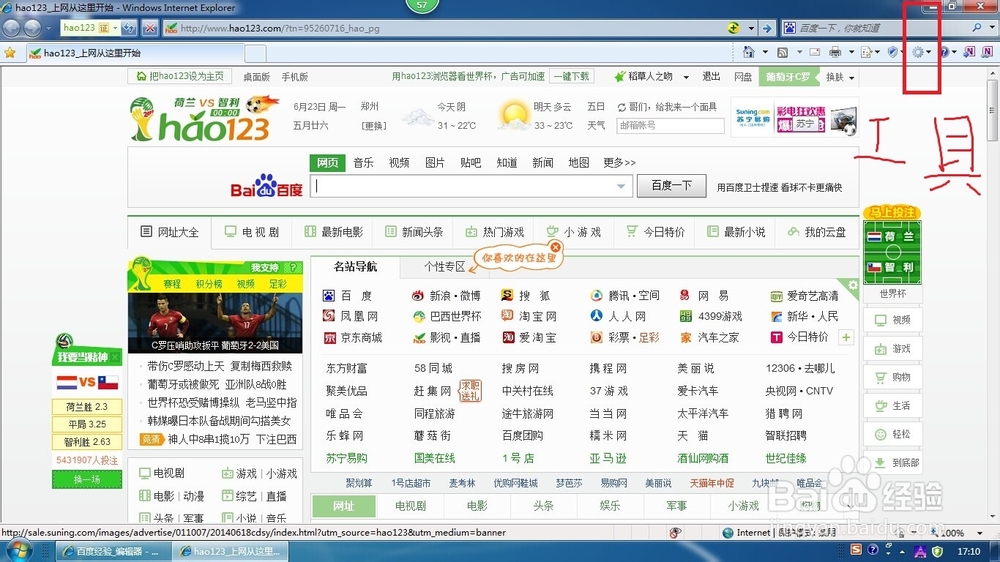Open the 电视剧 category tab
Viewport: 1000px width, 562px height.
(253, 232)
